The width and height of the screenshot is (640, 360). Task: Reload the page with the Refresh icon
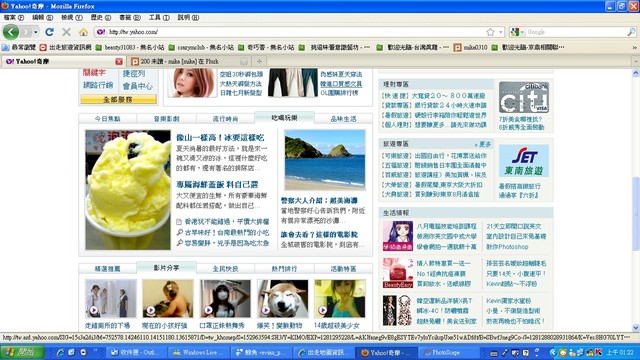tap(50, 32)
